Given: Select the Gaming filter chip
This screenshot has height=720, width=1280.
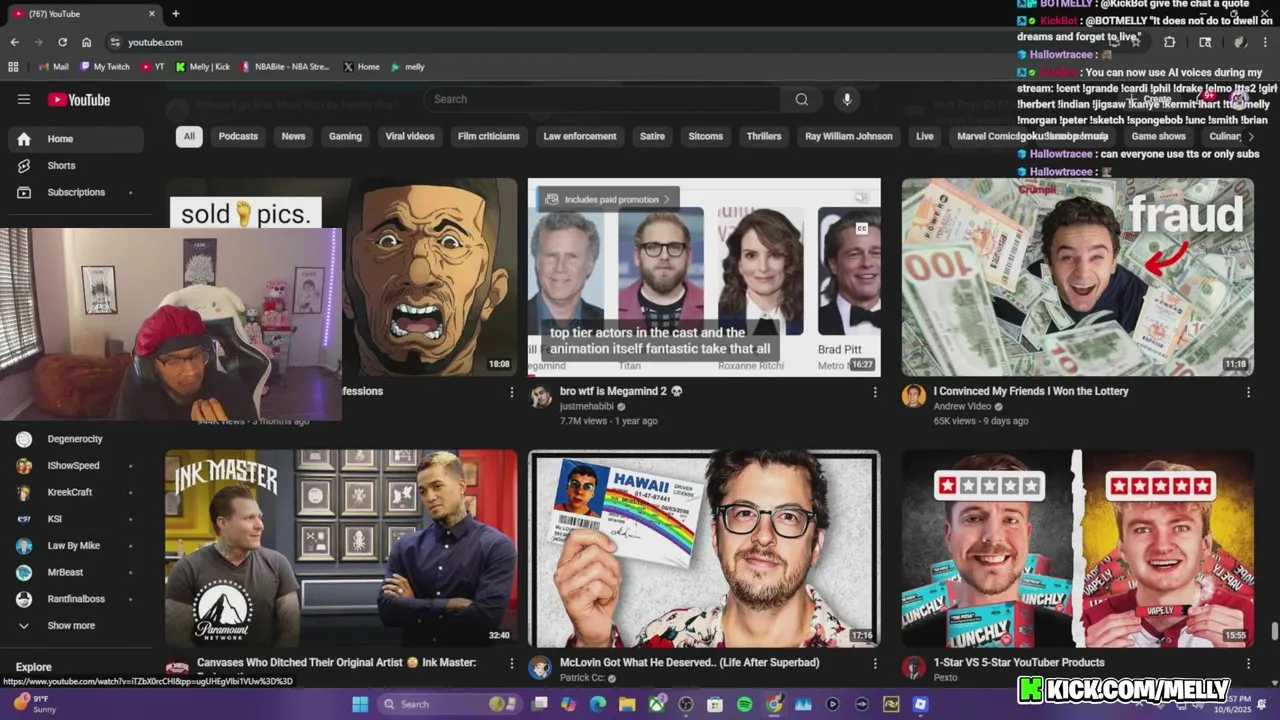Looking at the screenshot, I should tap(345, 136).
